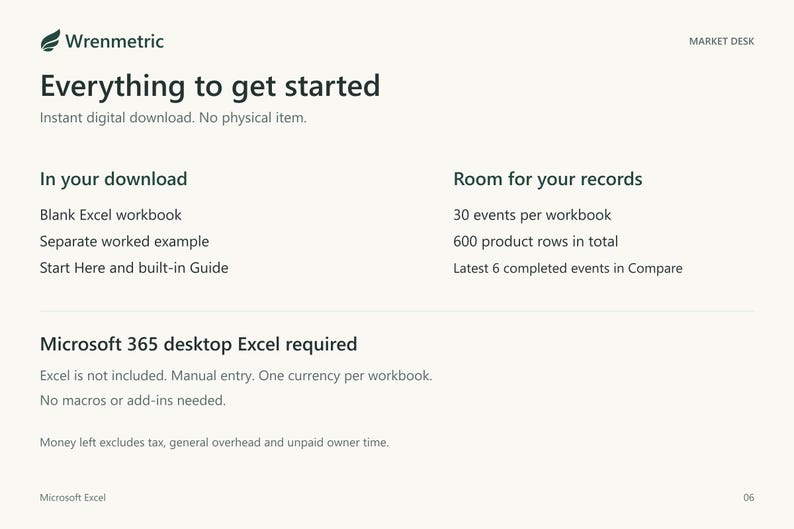794x529 pixels.
Task: Click the Wrenmetric brand name
Action: point(114,41)
